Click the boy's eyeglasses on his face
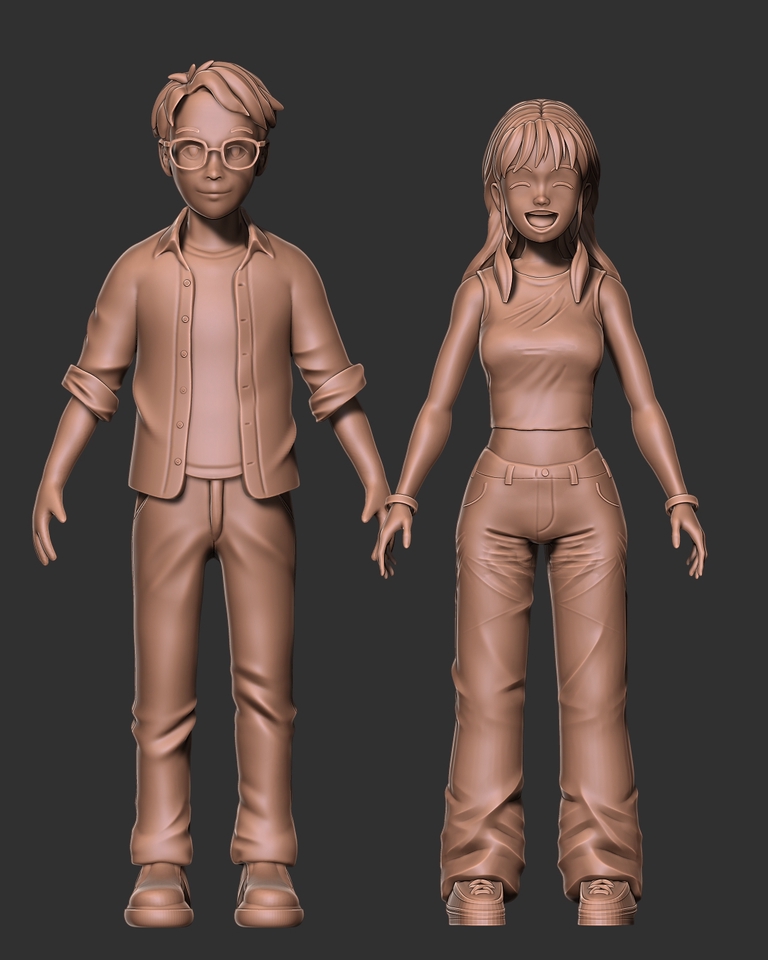This screenshot has height=960, width=768. (213, 154)
